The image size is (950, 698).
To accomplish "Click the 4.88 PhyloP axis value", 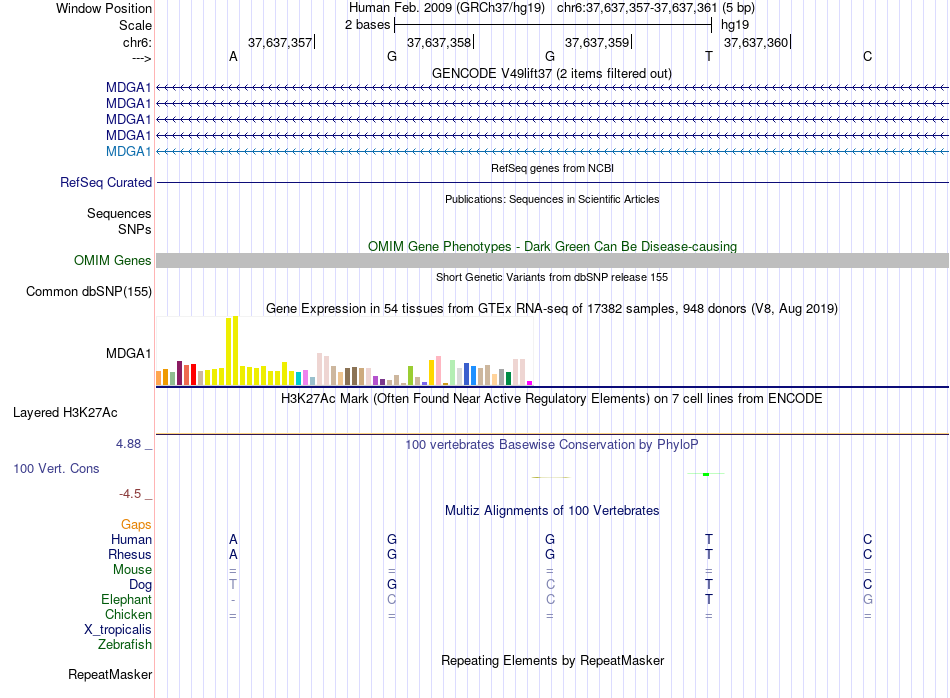I will click(129, 444).
